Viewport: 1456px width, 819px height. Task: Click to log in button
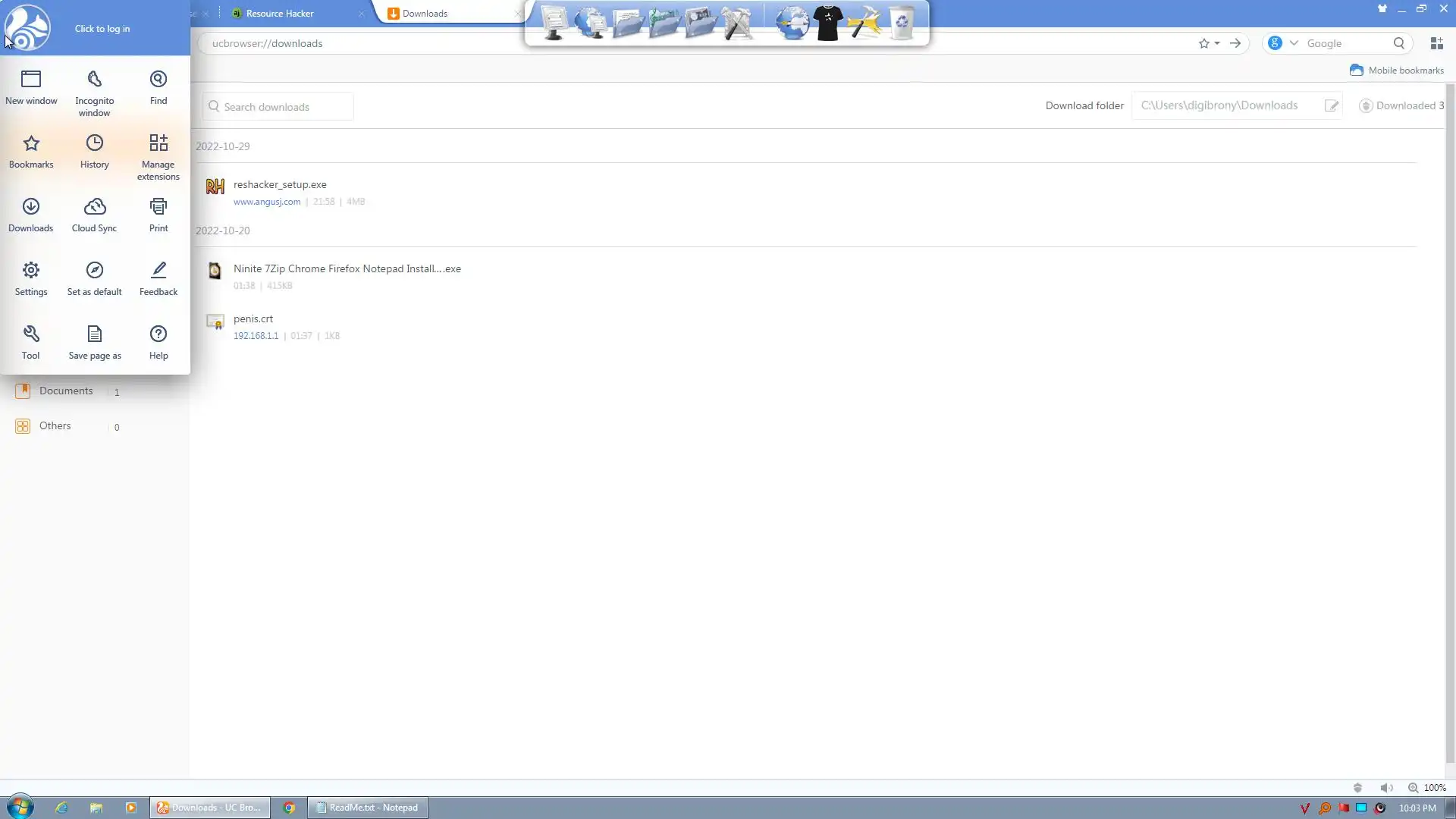click(102, 29)
